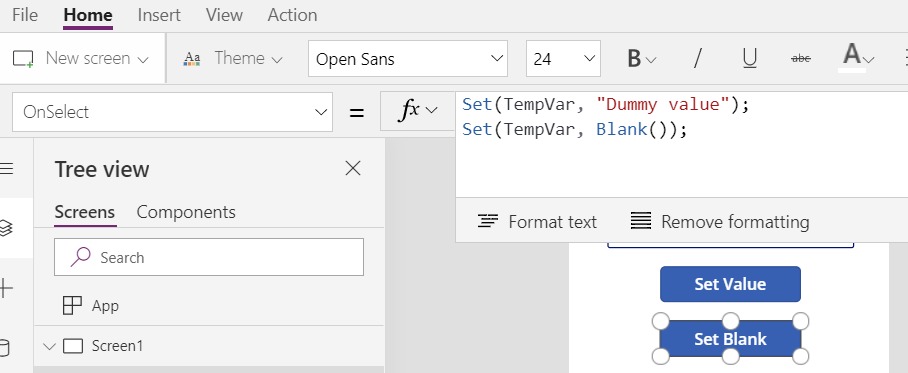This screenshot has height=373, width=908.
Task: Select the Set Blank button on canvas
Action: click(730, 339)
